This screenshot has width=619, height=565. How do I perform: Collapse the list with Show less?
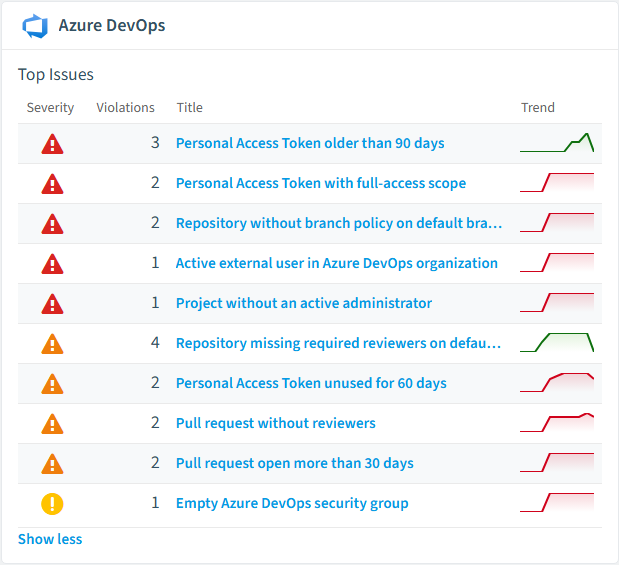click(50, 539)
